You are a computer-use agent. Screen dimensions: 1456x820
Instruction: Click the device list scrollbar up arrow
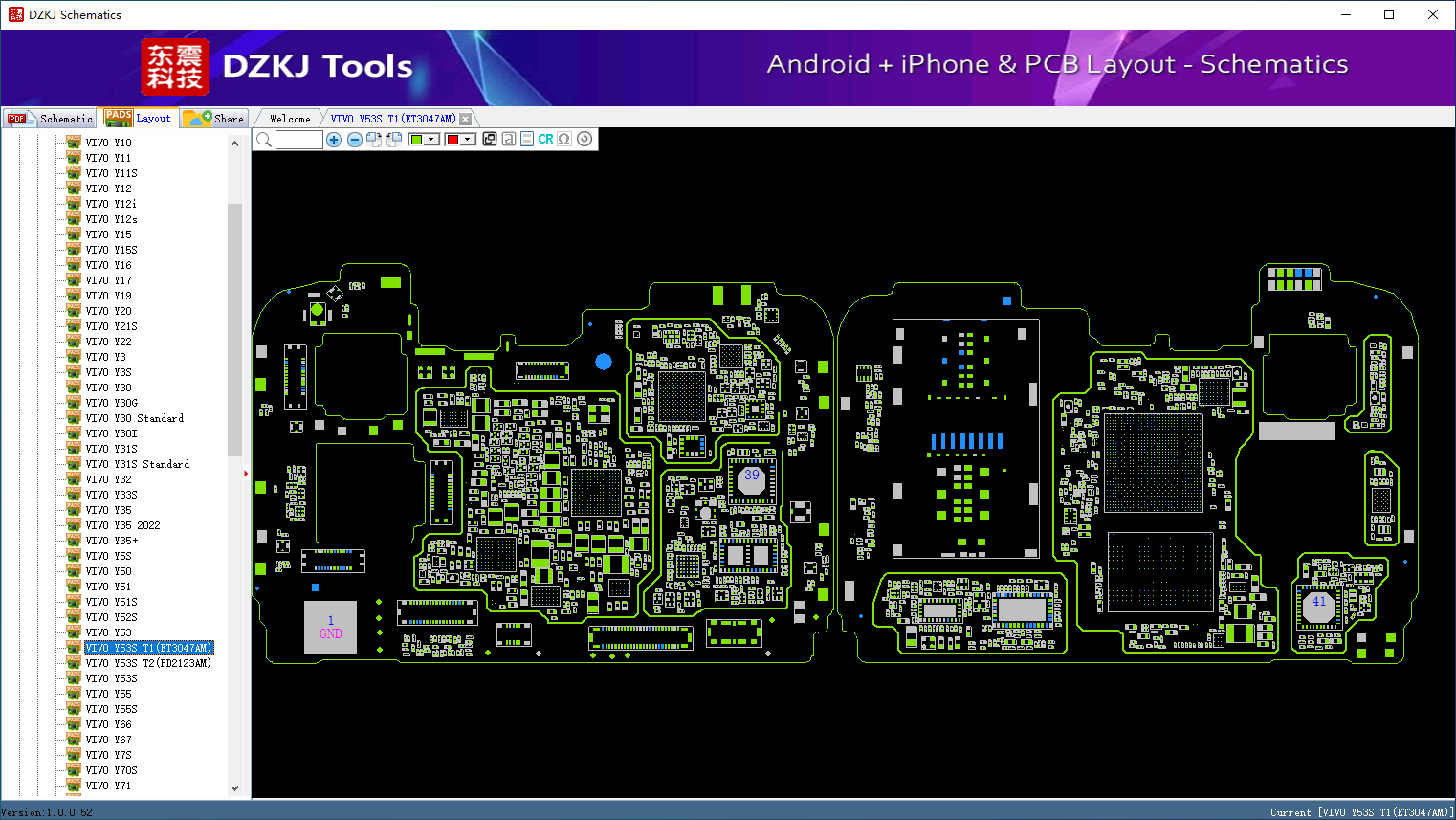pyautogui.click(x=234, y=144)
